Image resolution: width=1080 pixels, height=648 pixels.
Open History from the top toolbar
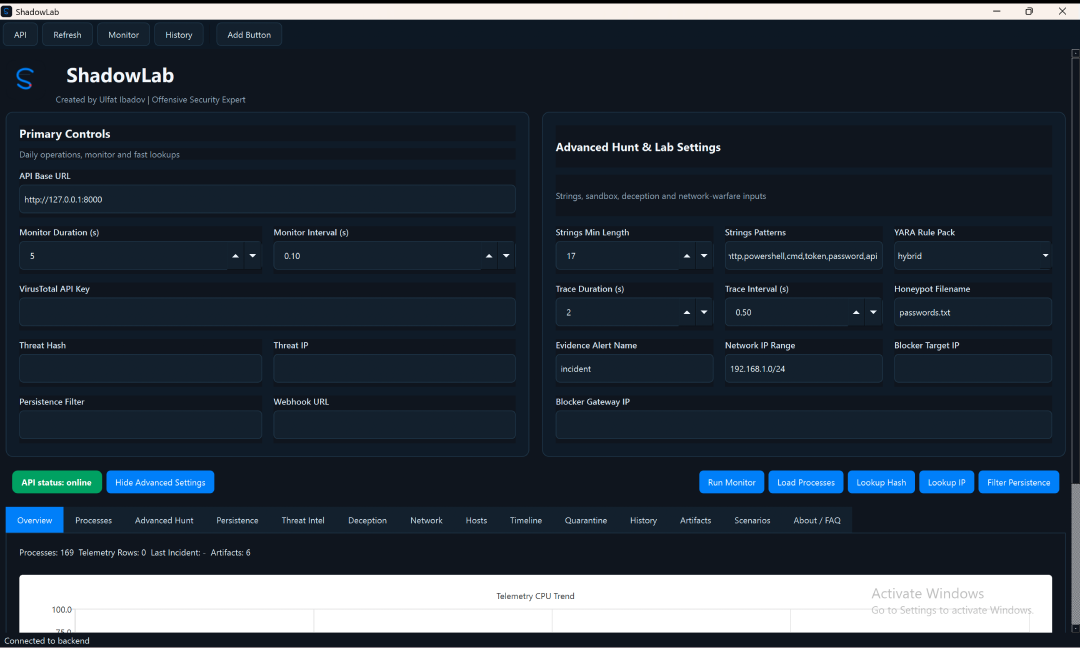178,33
